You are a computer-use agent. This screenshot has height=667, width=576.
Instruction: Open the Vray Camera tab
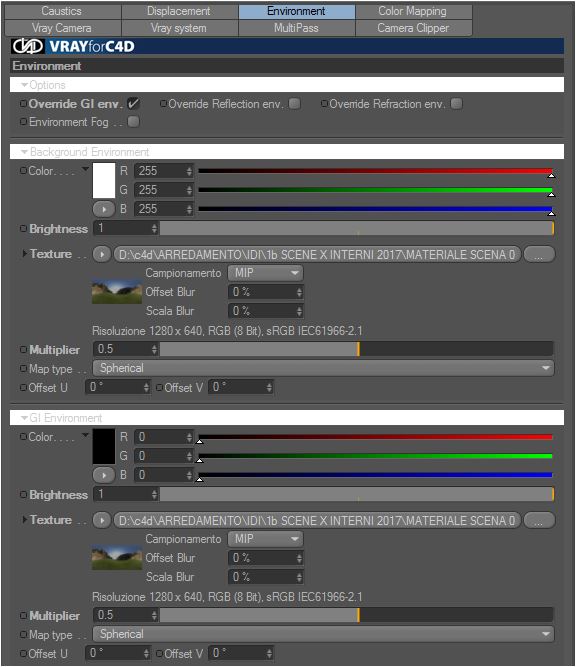(x=63, y=28)
